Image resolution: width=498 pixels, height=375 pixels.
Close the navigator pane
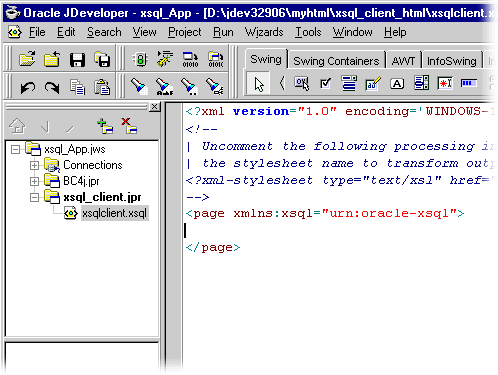[x=154, y=107]
